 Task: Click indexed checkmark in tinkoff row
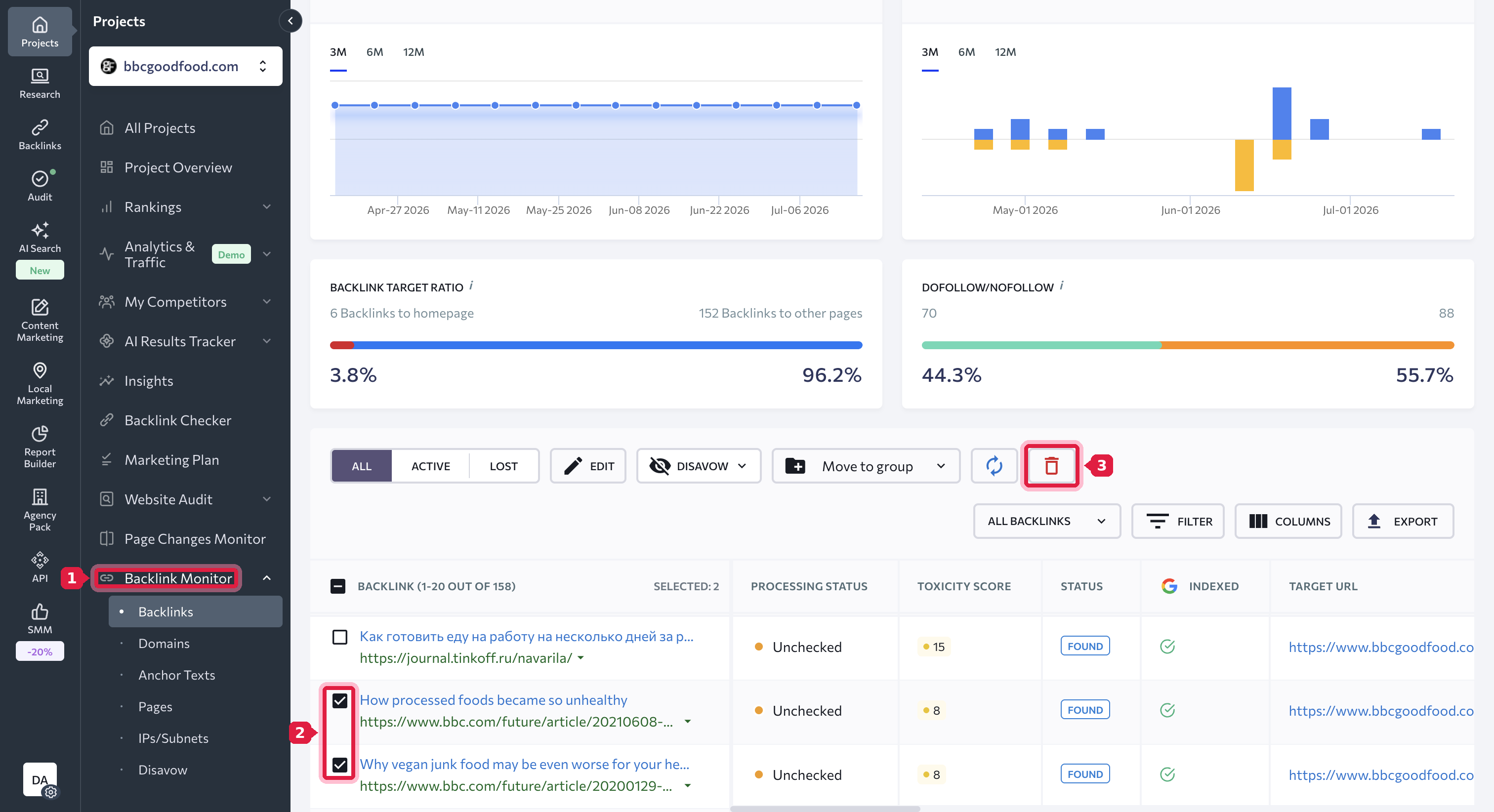[x=1167, y=646]
